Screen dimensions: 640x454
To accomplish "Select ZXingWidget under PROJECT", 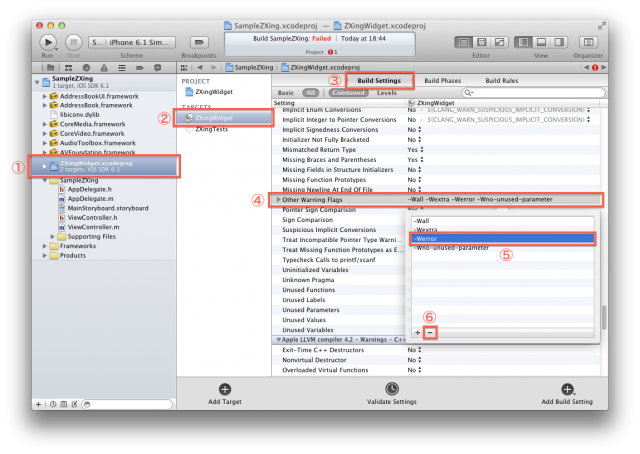I will click(x=214, y=92).
